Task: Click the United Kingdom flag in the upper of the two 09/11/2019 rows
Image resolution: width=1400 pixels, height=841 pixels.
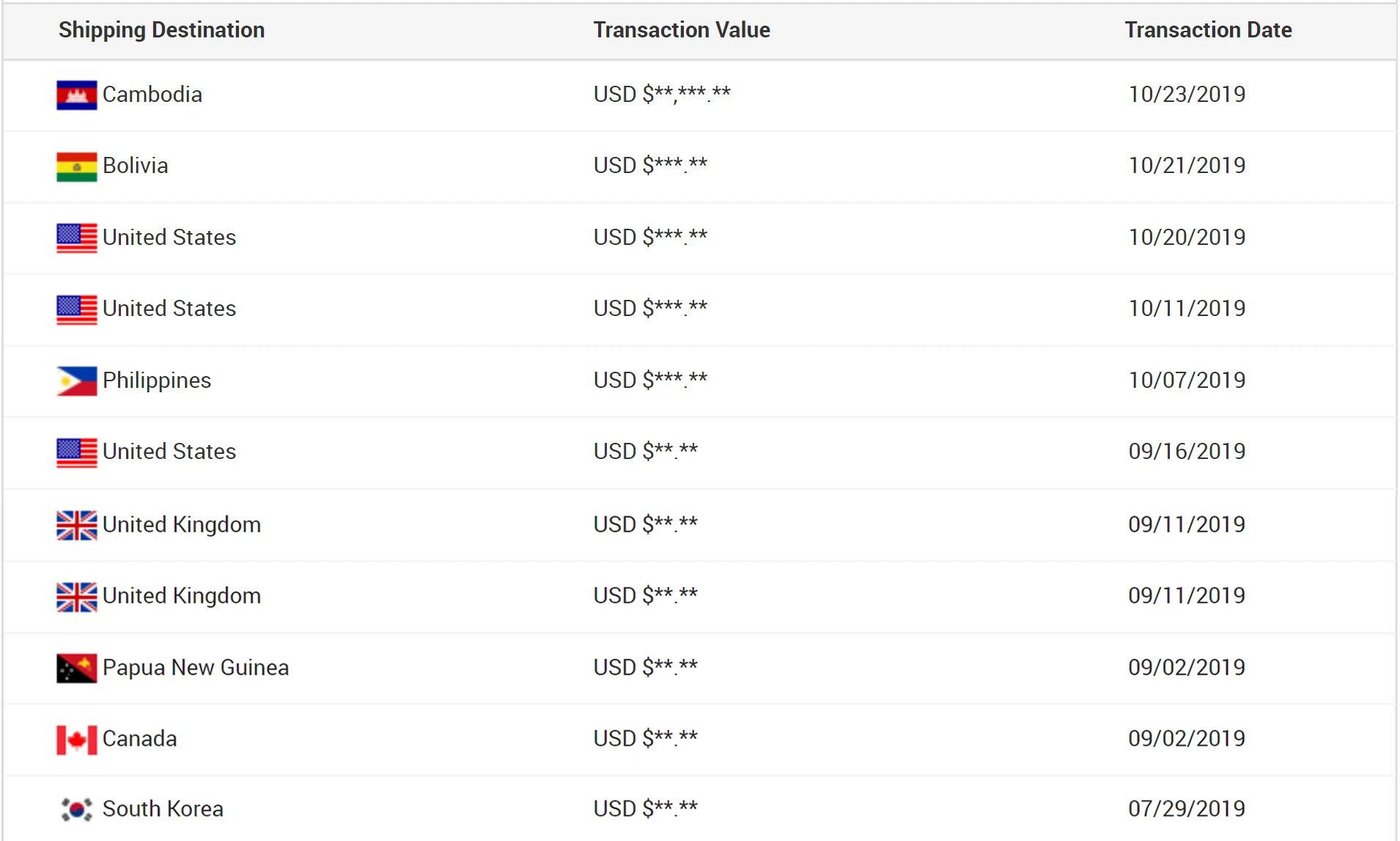Action: (76, 525)
